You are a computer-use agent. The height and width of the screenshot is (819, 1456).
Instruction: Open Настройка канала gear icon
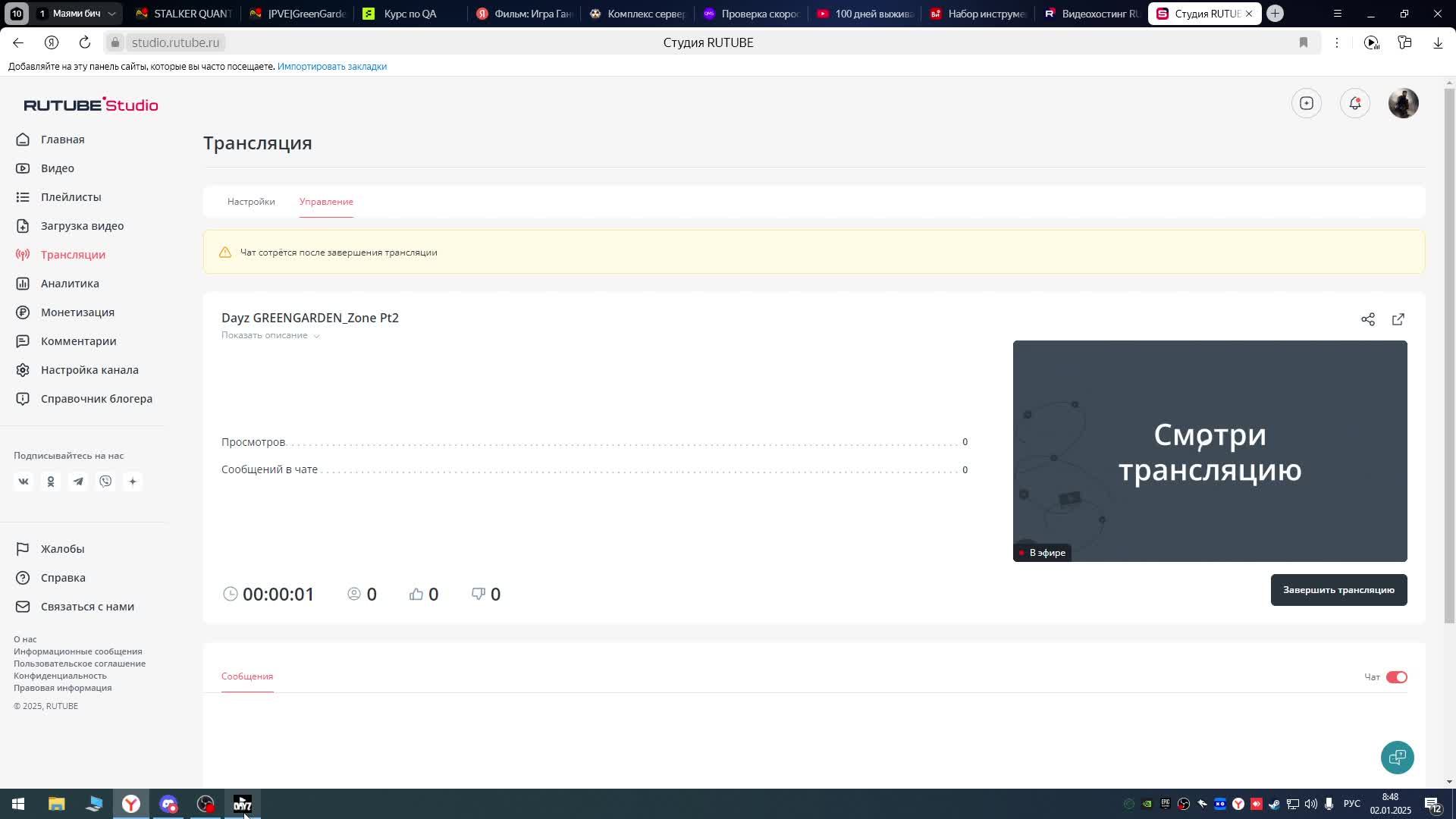23,370
